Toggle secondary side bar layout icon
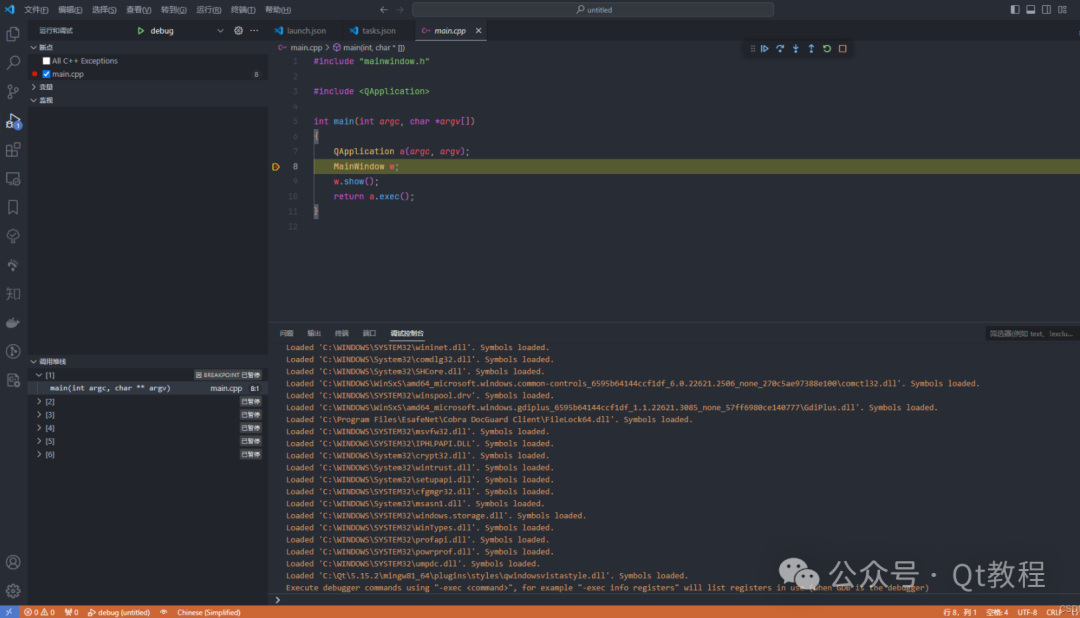This screenshot has width=1080, height=618. pos(1046,10)
